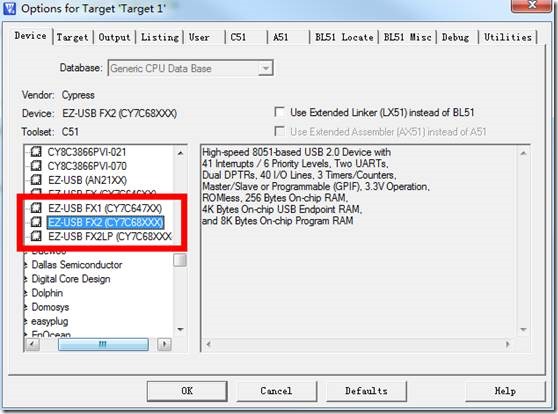Open the BL51 Locate tab
This screenshot has height=414, width=558.
click(x=344, y=37)
